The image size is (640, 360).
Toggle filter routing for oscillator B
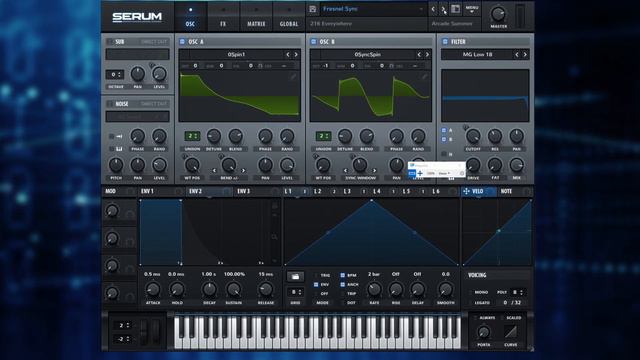click(x=444, y=139)
